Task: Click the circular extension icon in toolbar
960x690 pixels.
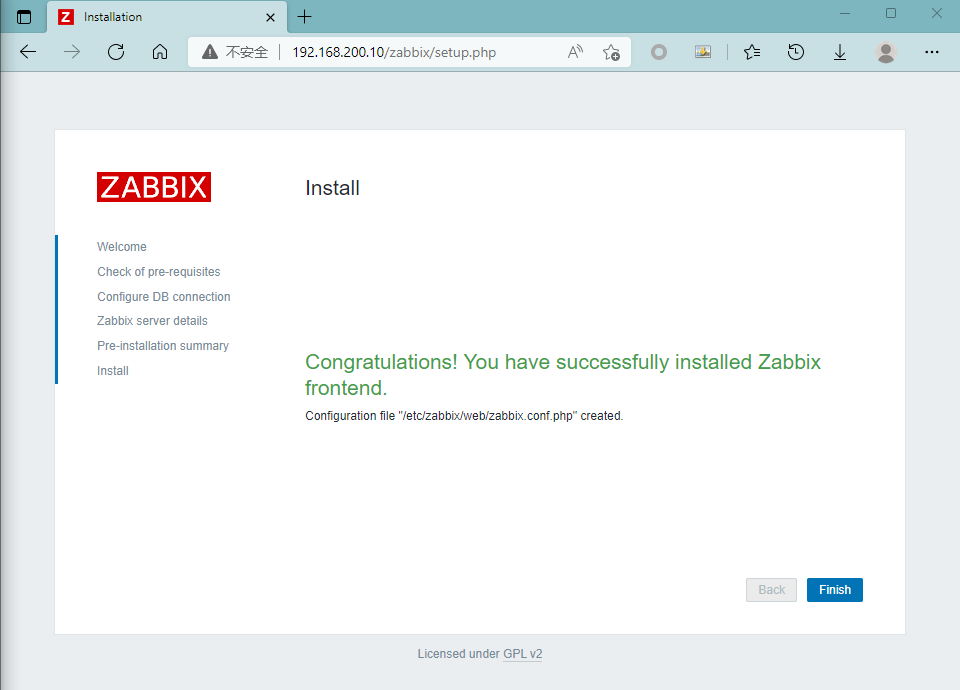Action: (x=659, y=52)
